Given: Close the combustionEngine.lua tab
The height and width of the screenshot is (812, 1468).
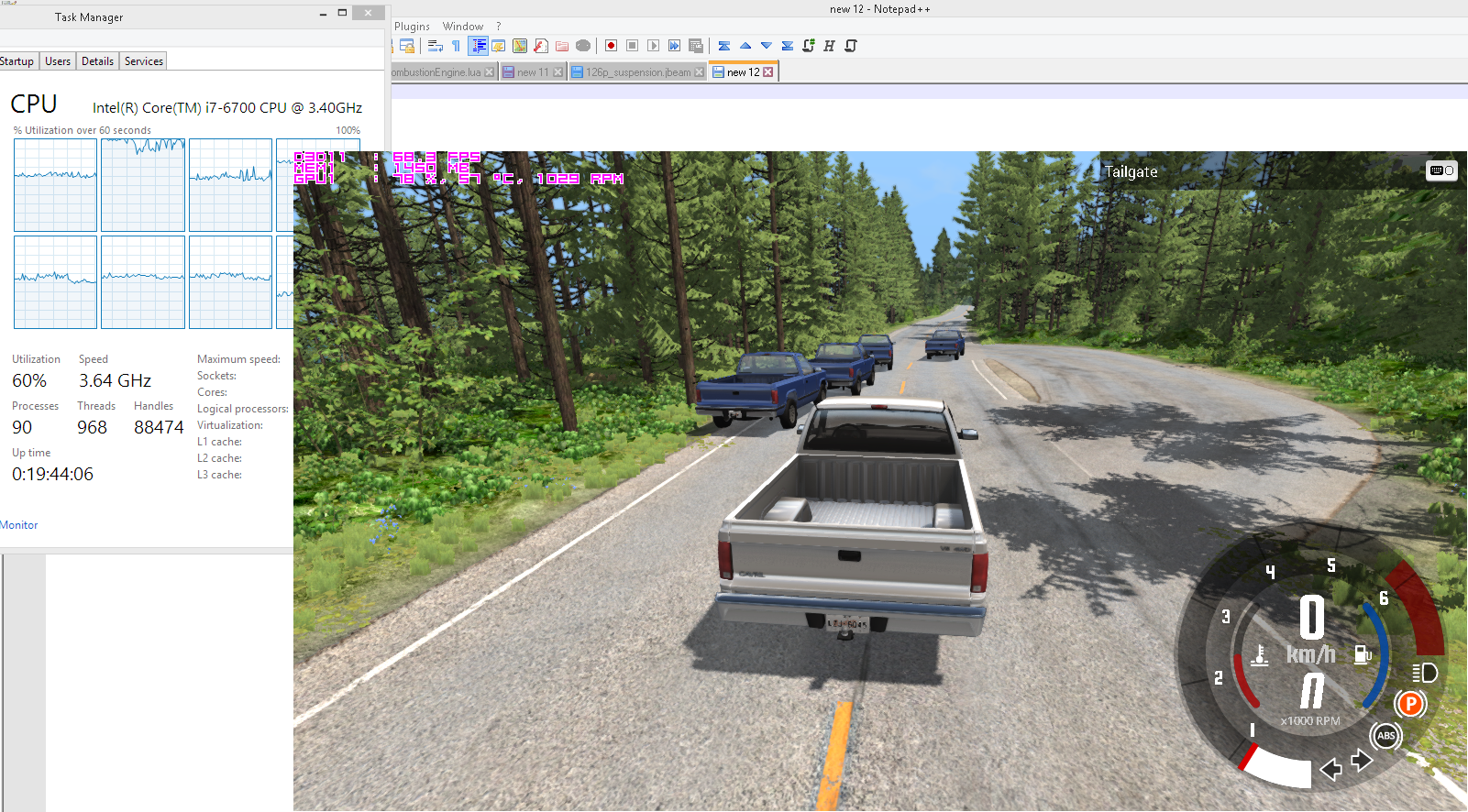Looking at the screenshot, I should (489, 72).
